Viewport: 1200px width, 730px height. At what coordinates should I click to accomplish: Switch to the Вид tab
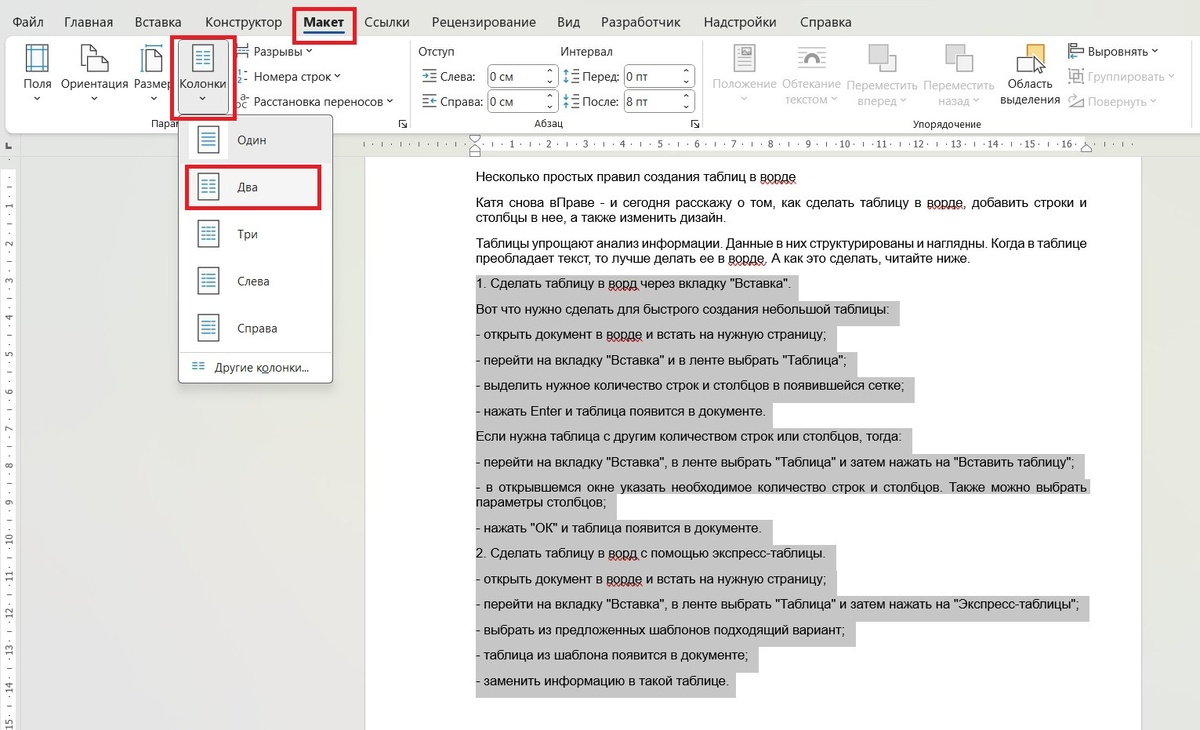pyautogui.click(x=568, y=22)
